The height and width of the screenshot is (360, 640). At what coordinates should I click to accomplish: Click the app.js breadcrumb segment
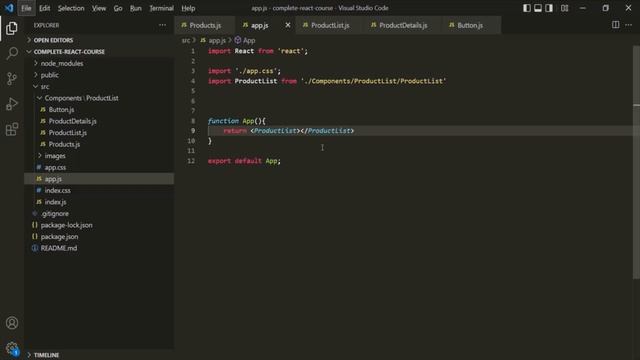pos(213,40)
